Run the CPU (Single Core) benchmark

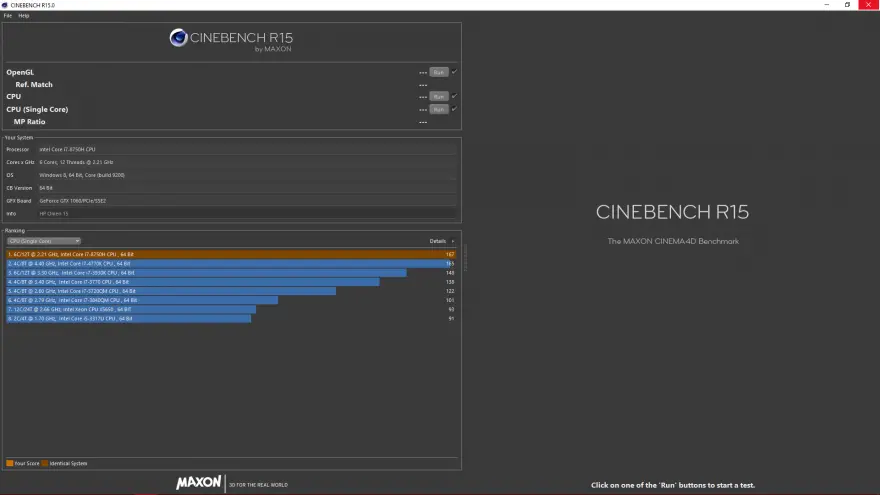tap(438, 109)
